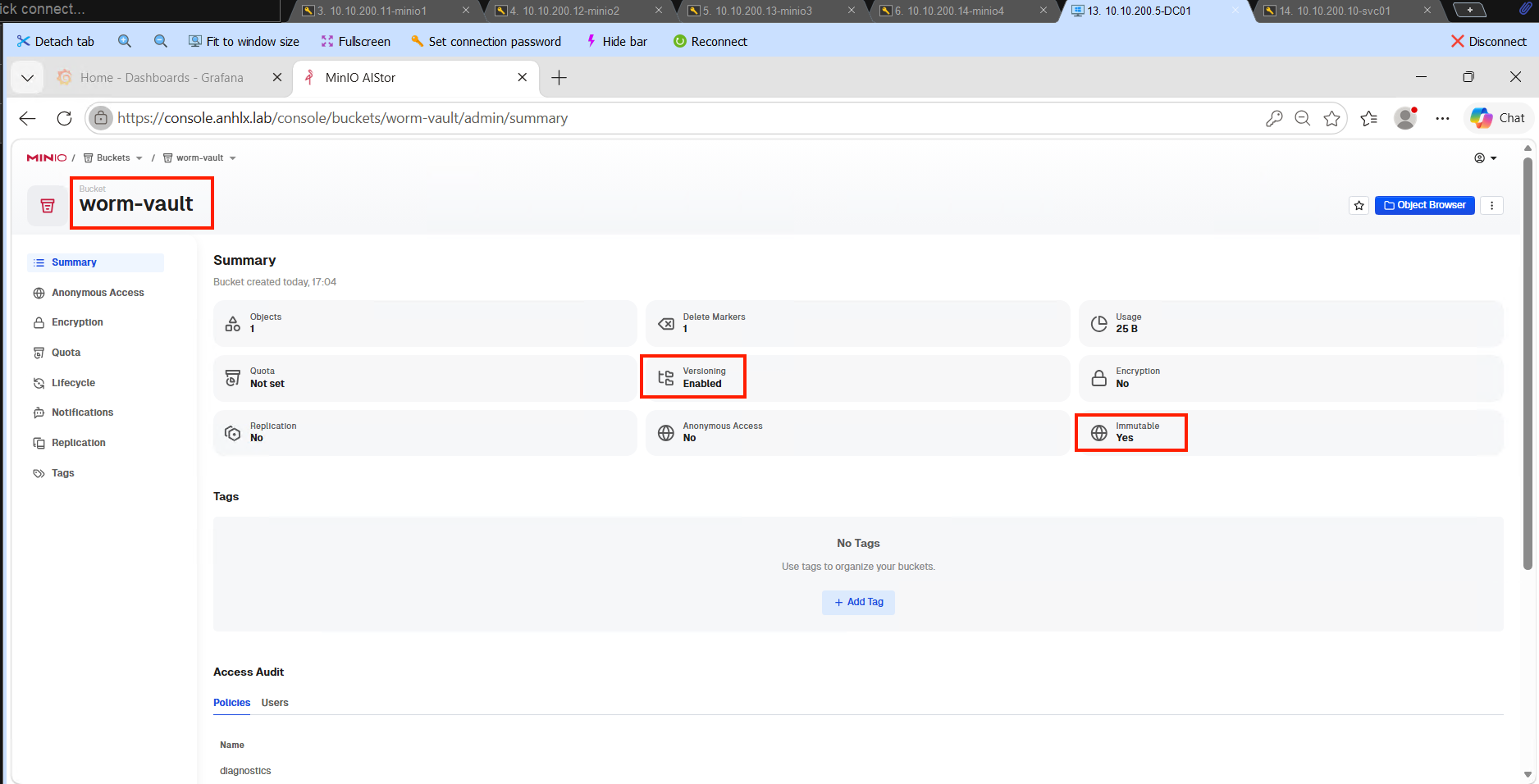The width and height of the screenshot is (1539, 784).
Task: Open the bucket three-dot options menu
Action: [x=1491, y=205]
